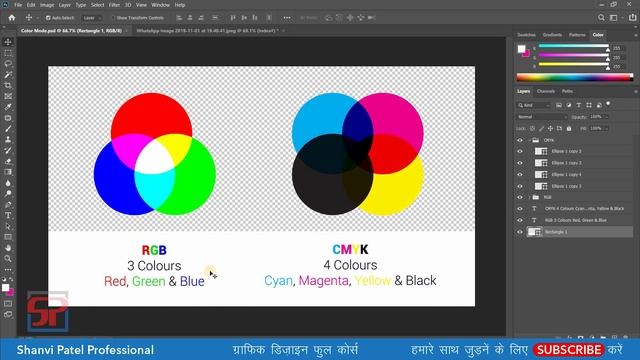
Task: Select the Horizontal Type tool
Action: pos(8,215)
